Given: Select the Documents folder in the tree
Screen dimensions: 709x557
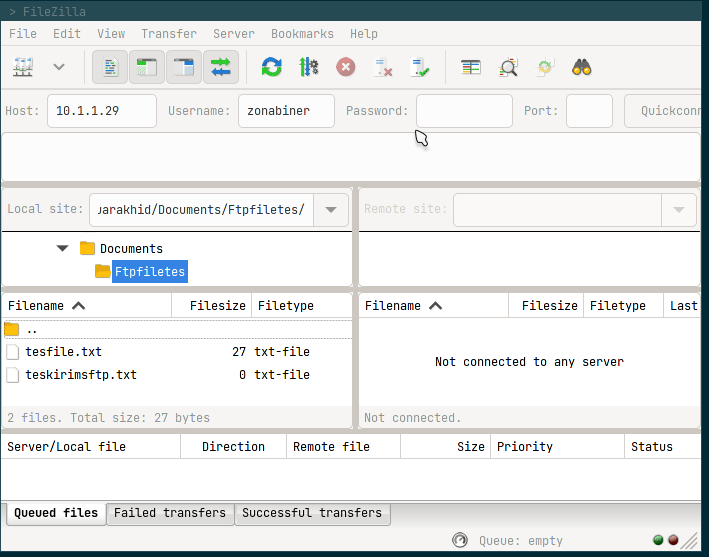Looking at the screenshot, I should pos(131,249).
